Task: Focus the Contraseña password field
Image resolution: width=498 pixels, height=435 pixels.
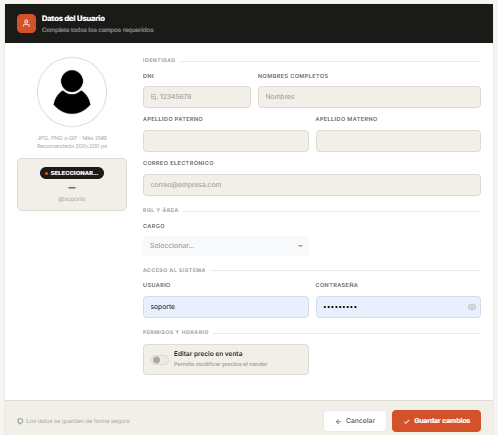Action: point(398,307)
